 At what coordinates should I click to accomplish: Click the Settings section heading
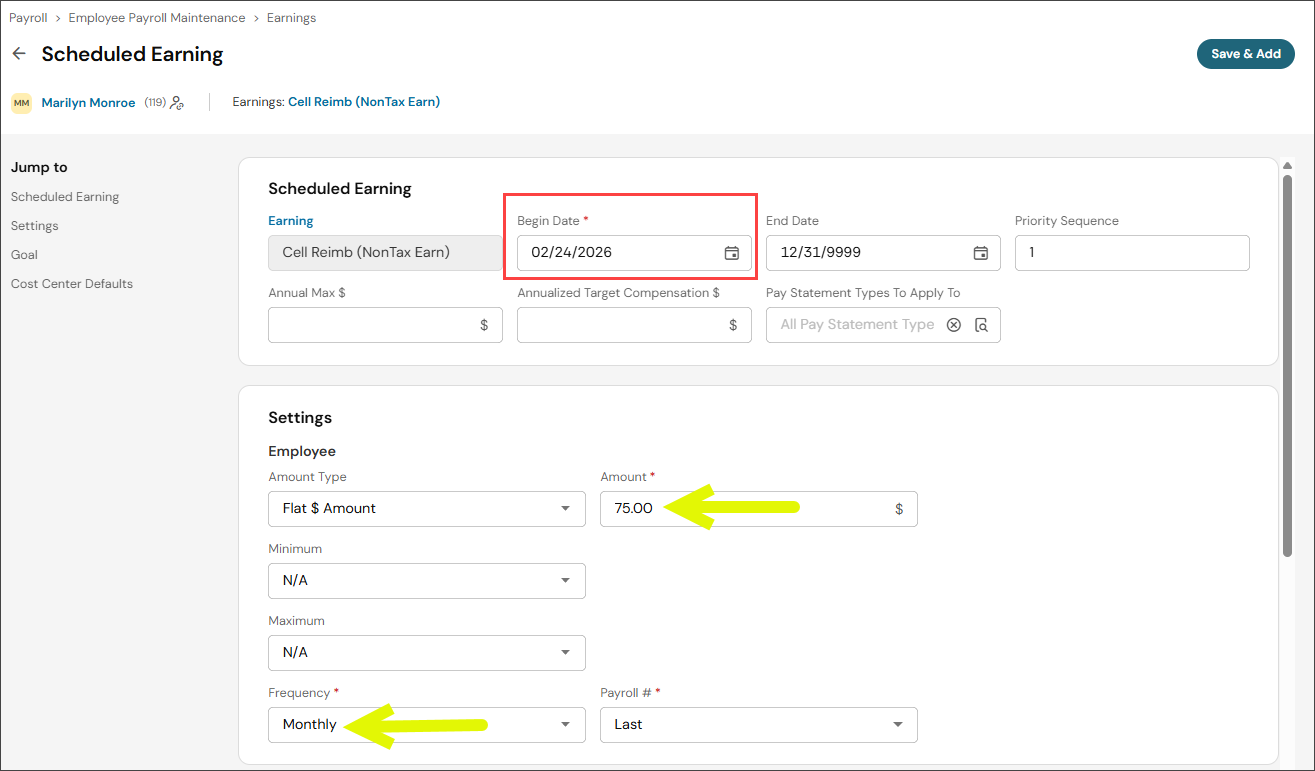300,418
